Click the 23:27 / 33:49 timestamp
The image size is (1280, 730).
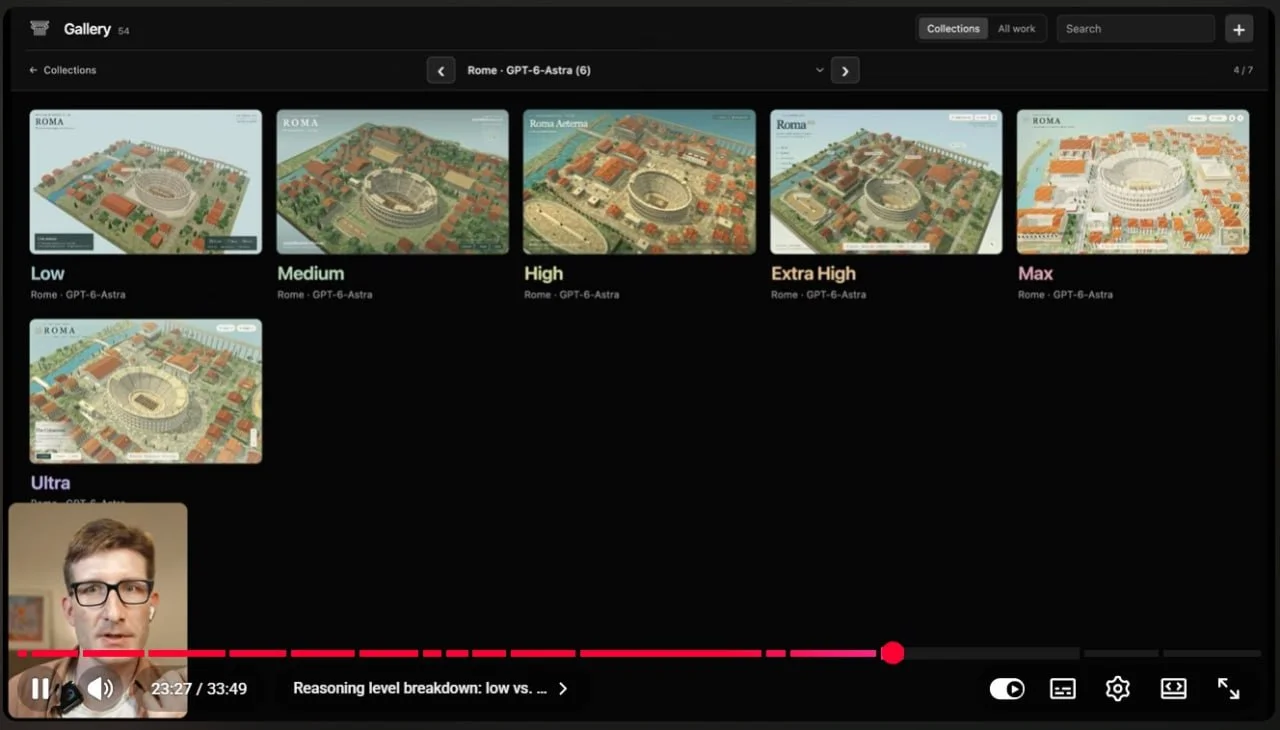pyautogui.click(x=199, y=688)
